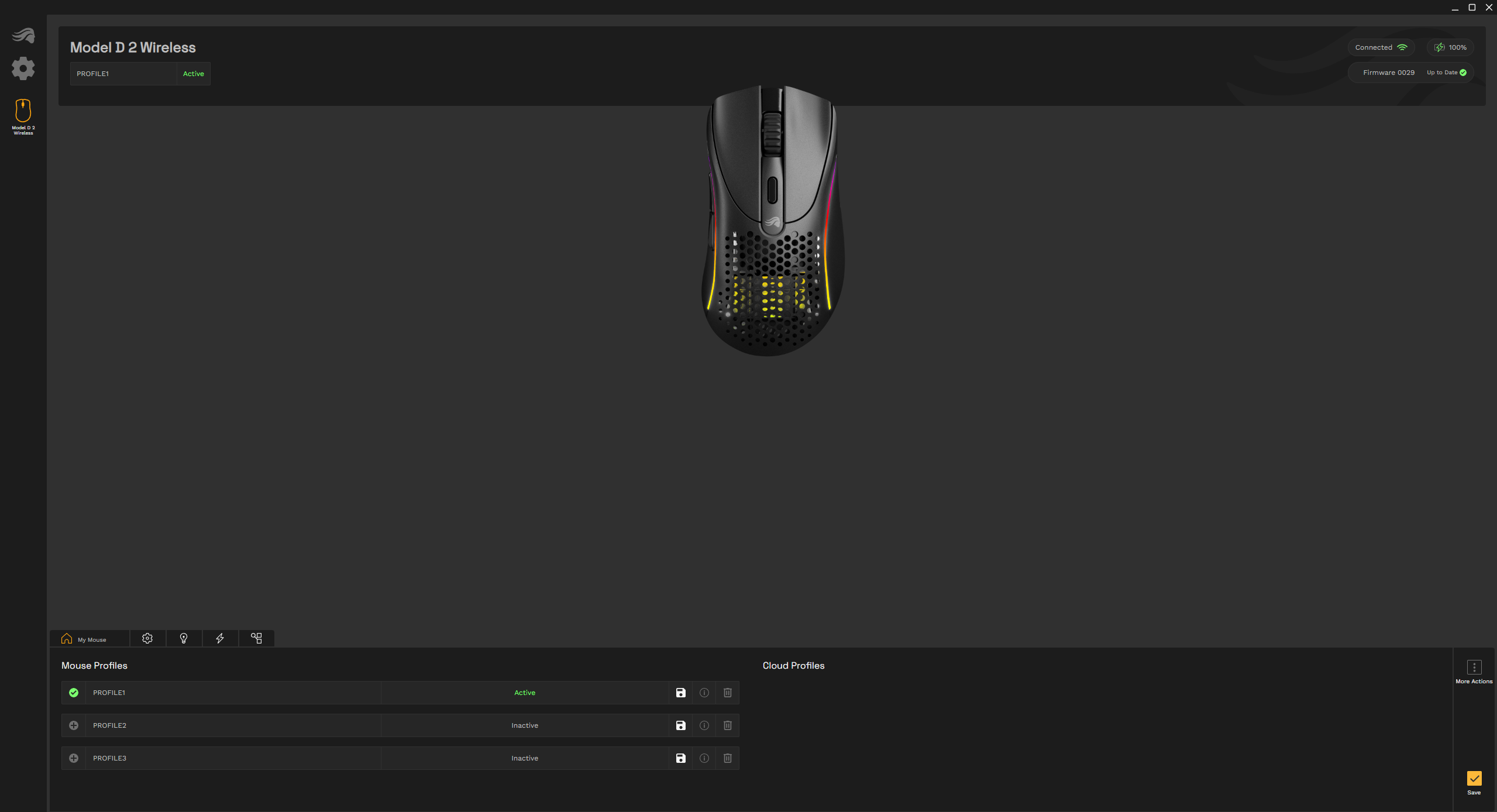Screen dimensions: 1497x812
Task: Click the 100% battery indicator
Action: tap(1450, 47)
